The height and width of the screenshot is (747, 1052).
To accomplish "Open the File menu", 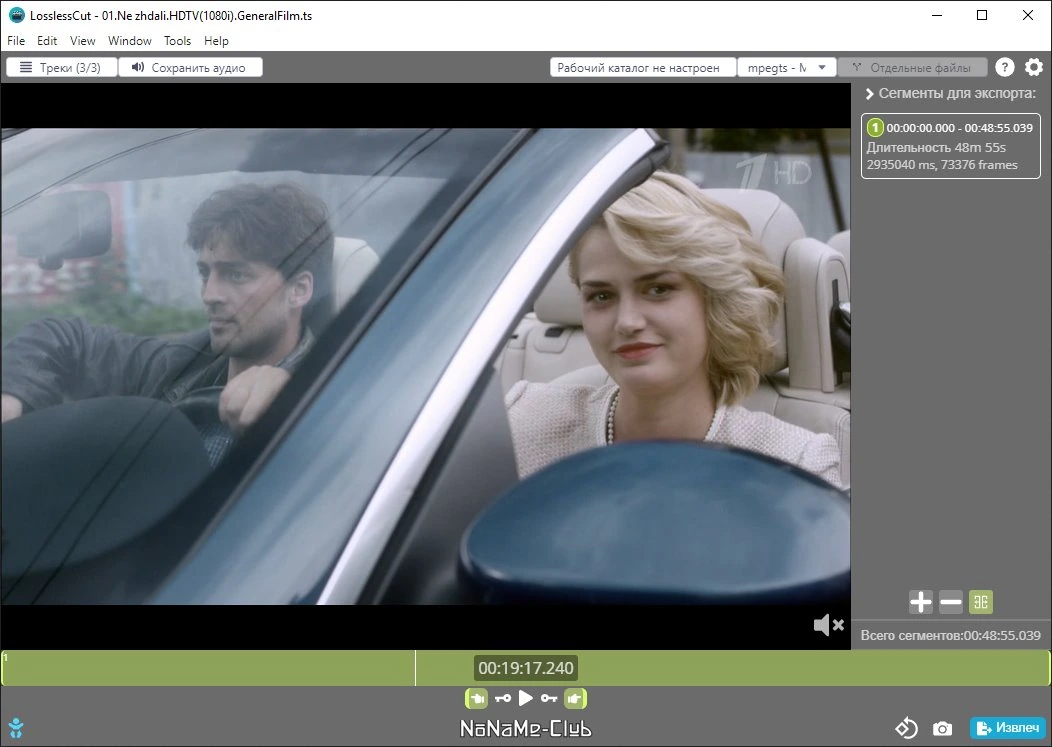I will pos(15,41).
